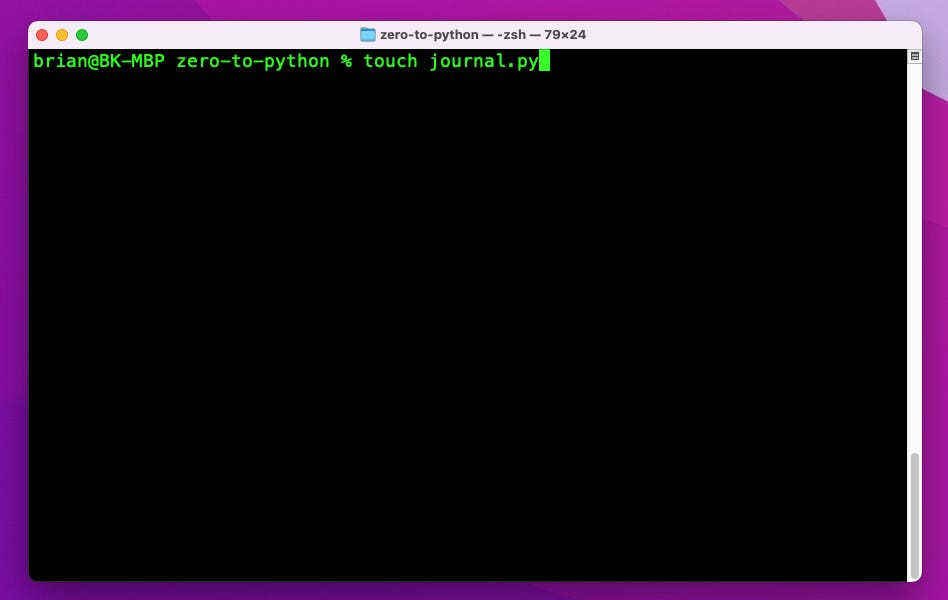
Task: Click the window title 'zero-to-python — -zsh — 79×24'
Action: (482, 34)
